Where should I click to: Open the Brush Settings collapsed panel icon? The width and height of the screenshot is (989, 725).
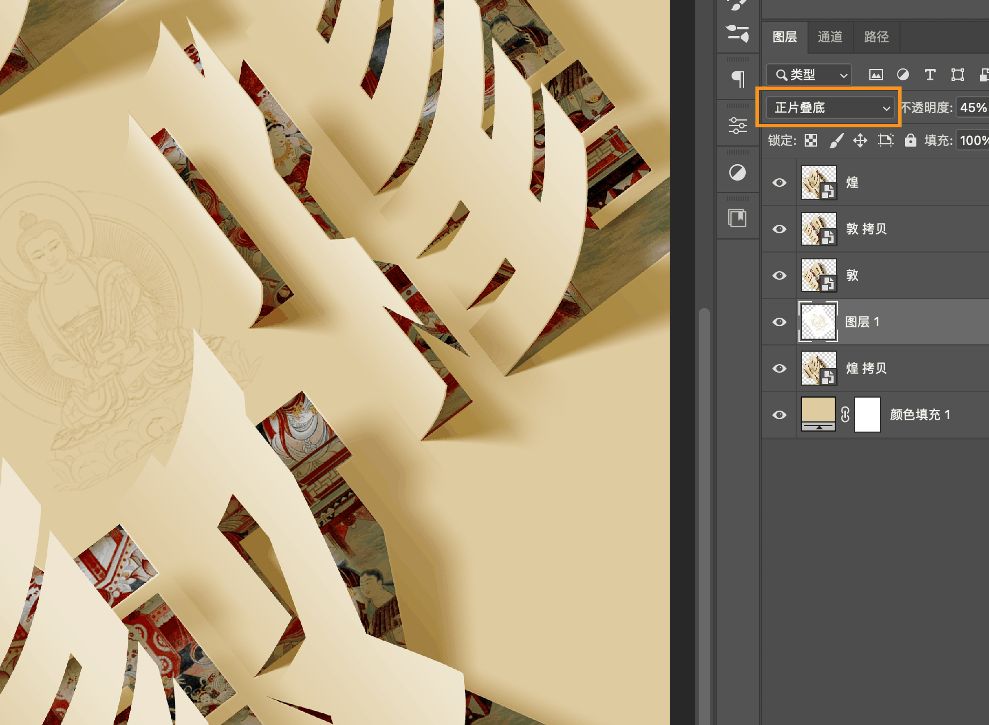point(737,33)
